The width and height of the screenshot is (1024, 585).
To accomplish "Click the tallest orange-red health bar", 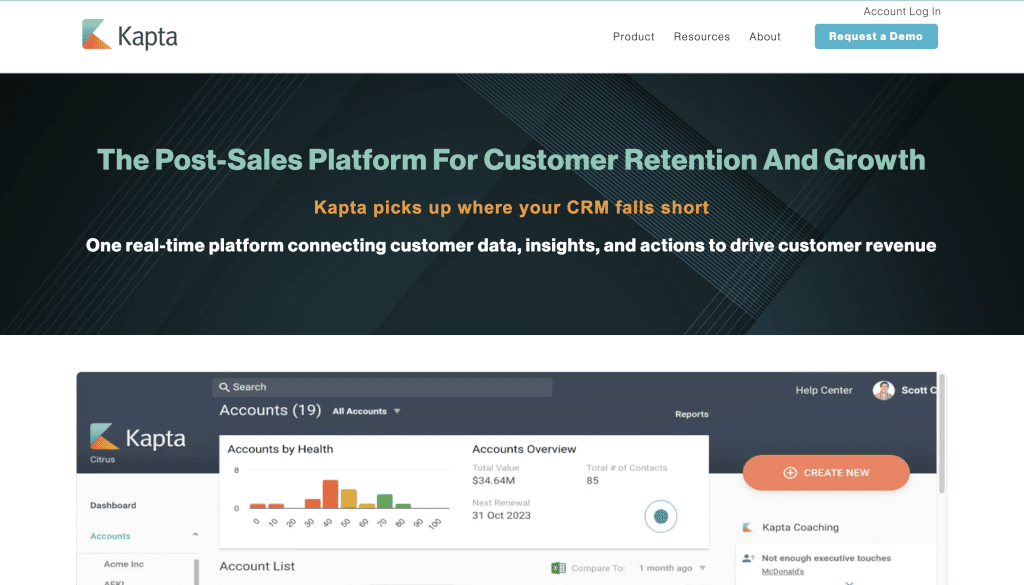I will pos(330,494).
